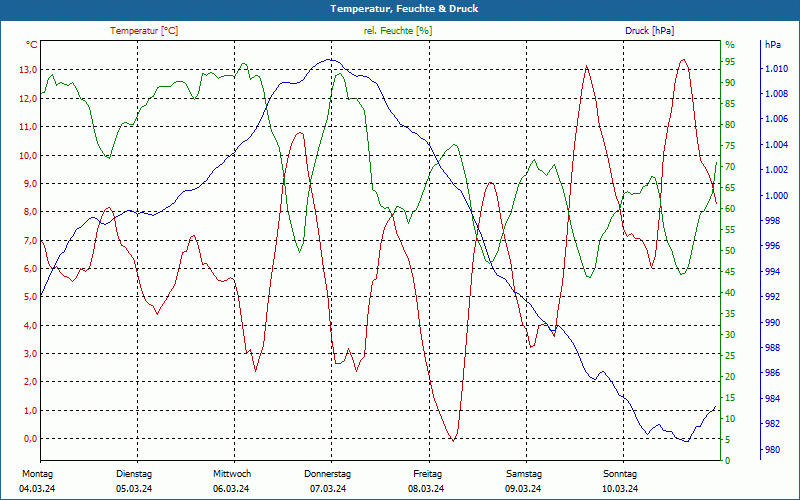Select the '12,0' temperature axis value
Viewport: 800px width, 500px height.
click(28, 98)
